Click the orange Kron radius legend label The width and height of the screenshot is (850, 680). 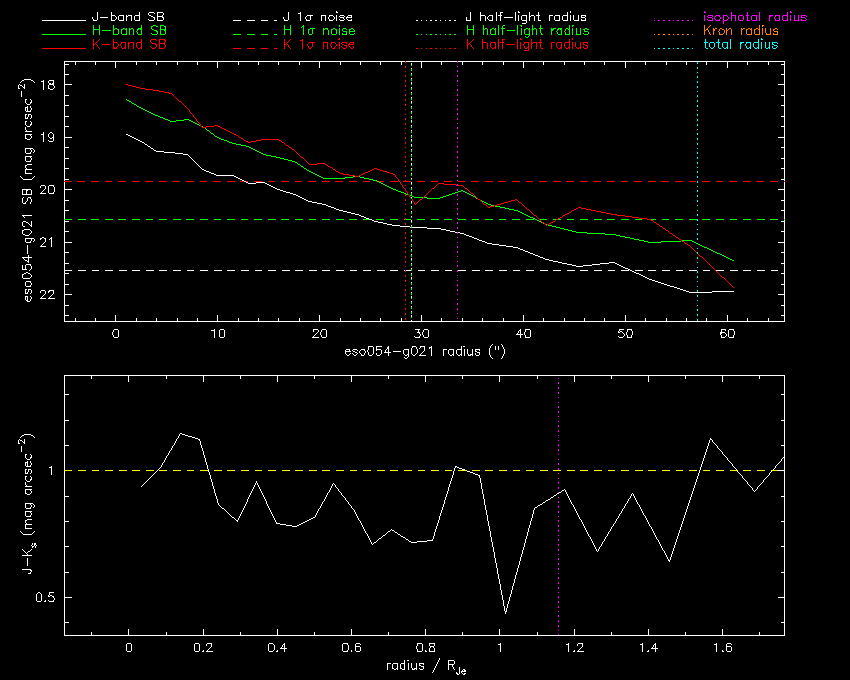741,31
